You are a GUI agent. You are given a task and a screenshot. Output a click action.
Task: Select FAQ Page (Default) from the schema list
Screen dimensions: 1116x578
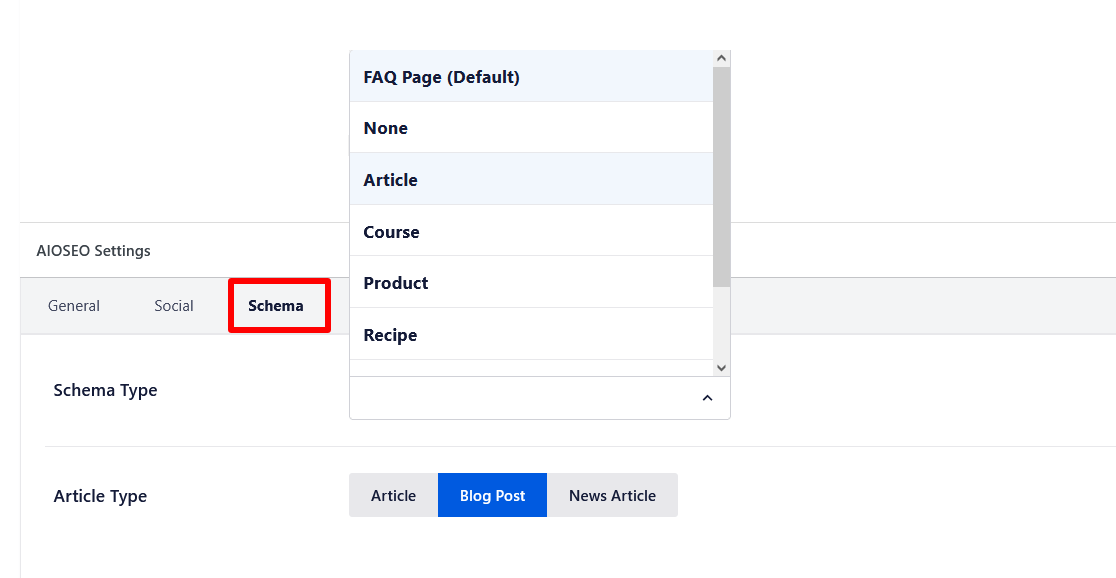point(441,77)
